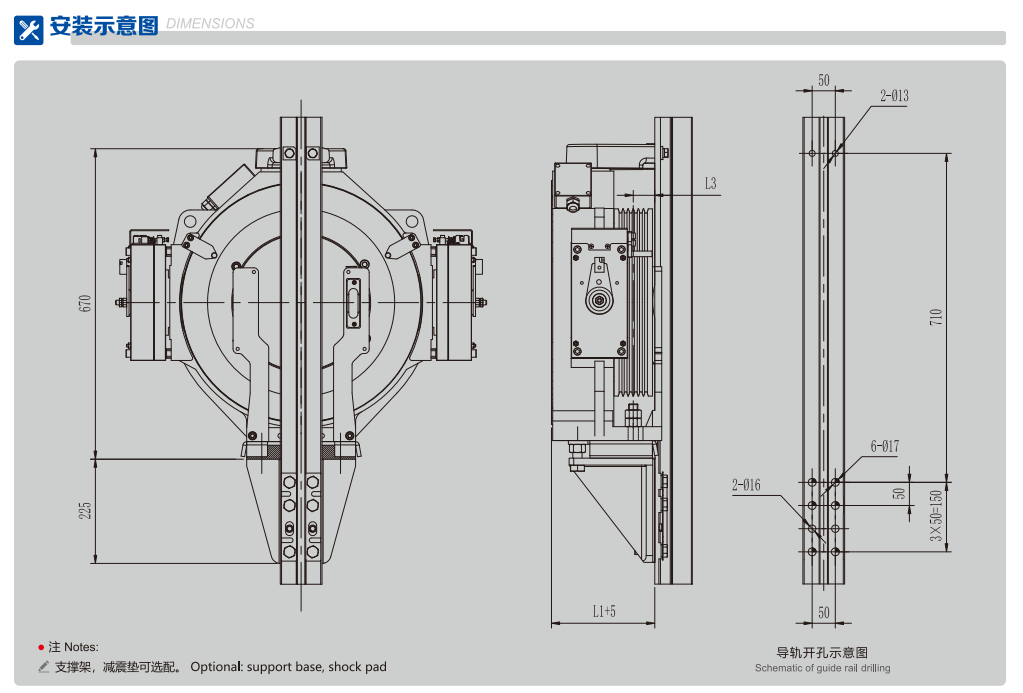Screen dimensions: 1023x693
Task: Select the 2-Ø16 hole callout
Action: (746, 486)
